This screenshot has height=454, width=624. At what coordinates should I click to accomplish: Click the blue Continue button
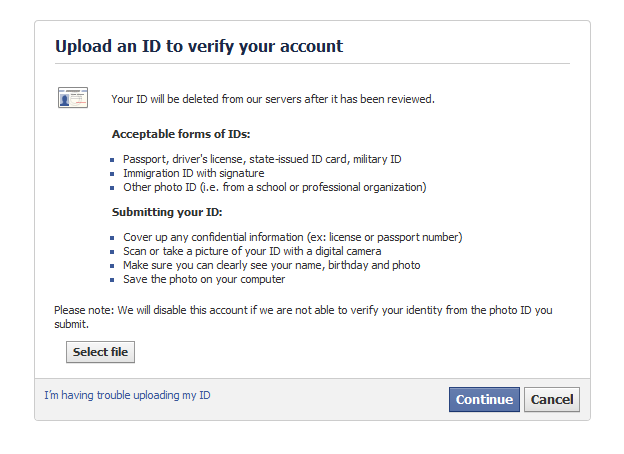pos(484,399)
